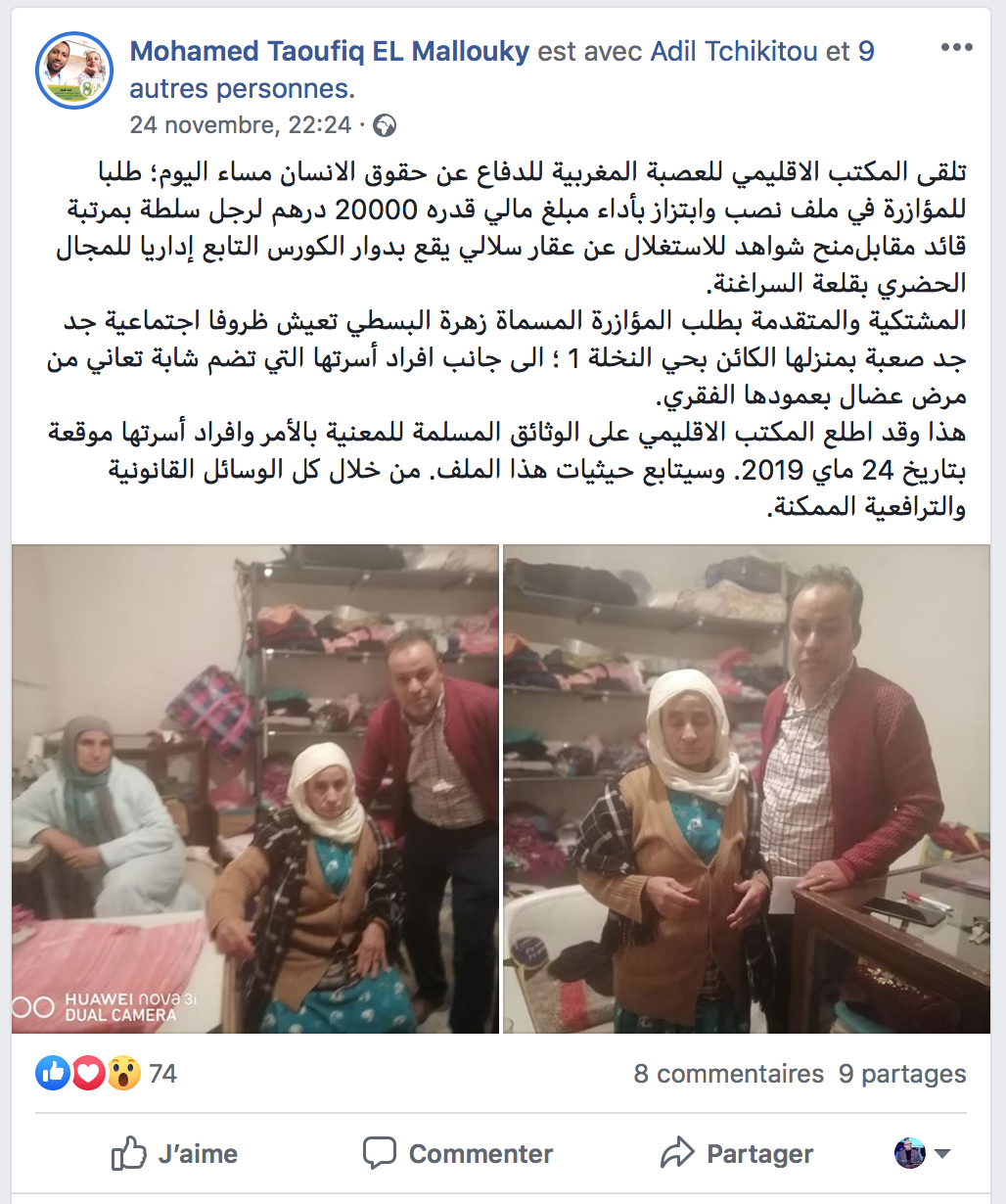The width and height of the screenshot is (1006, 1204).
Task: Show the 9 autres personnes tagged
Action: click(243, 70)
